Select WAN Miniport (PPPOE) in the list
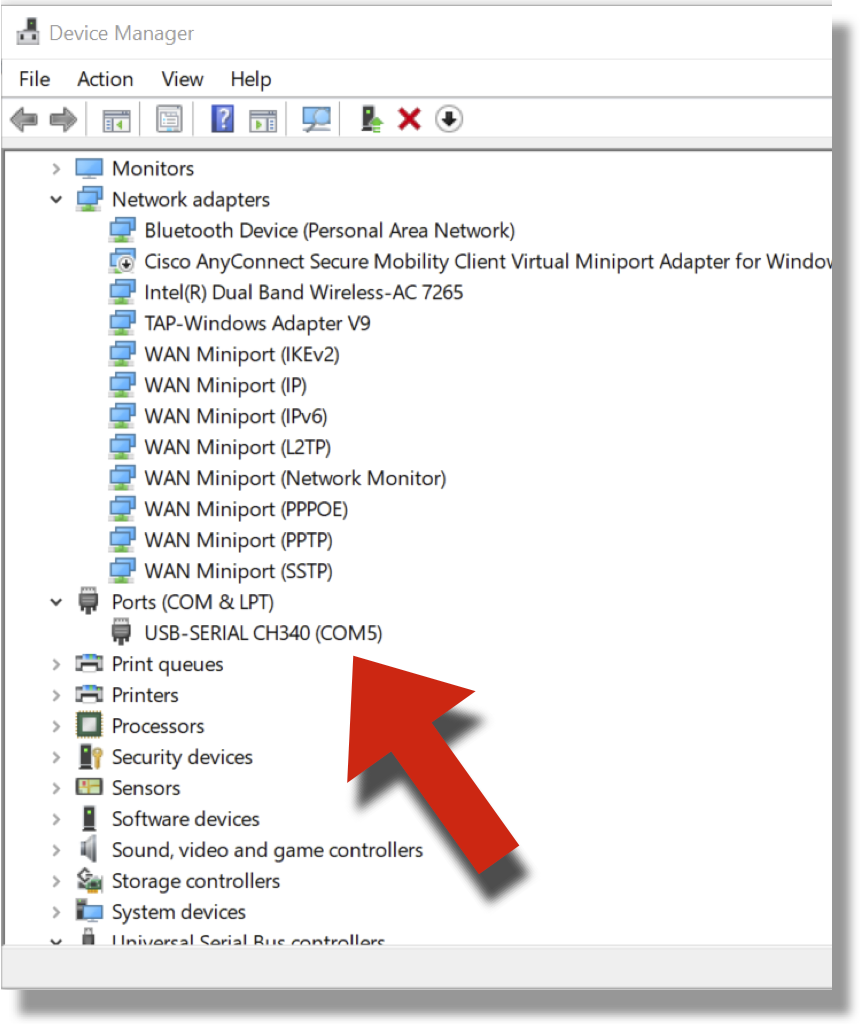The width and height of the screenshot is (860, 1024). click(246, 509)
